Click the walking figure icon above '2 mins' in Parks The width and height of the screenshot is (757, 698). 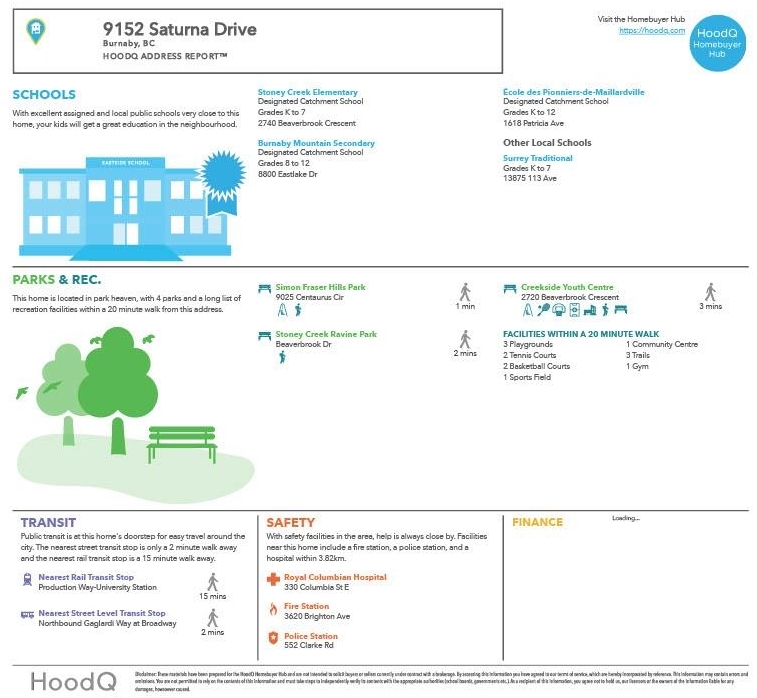tap(465, 339)
